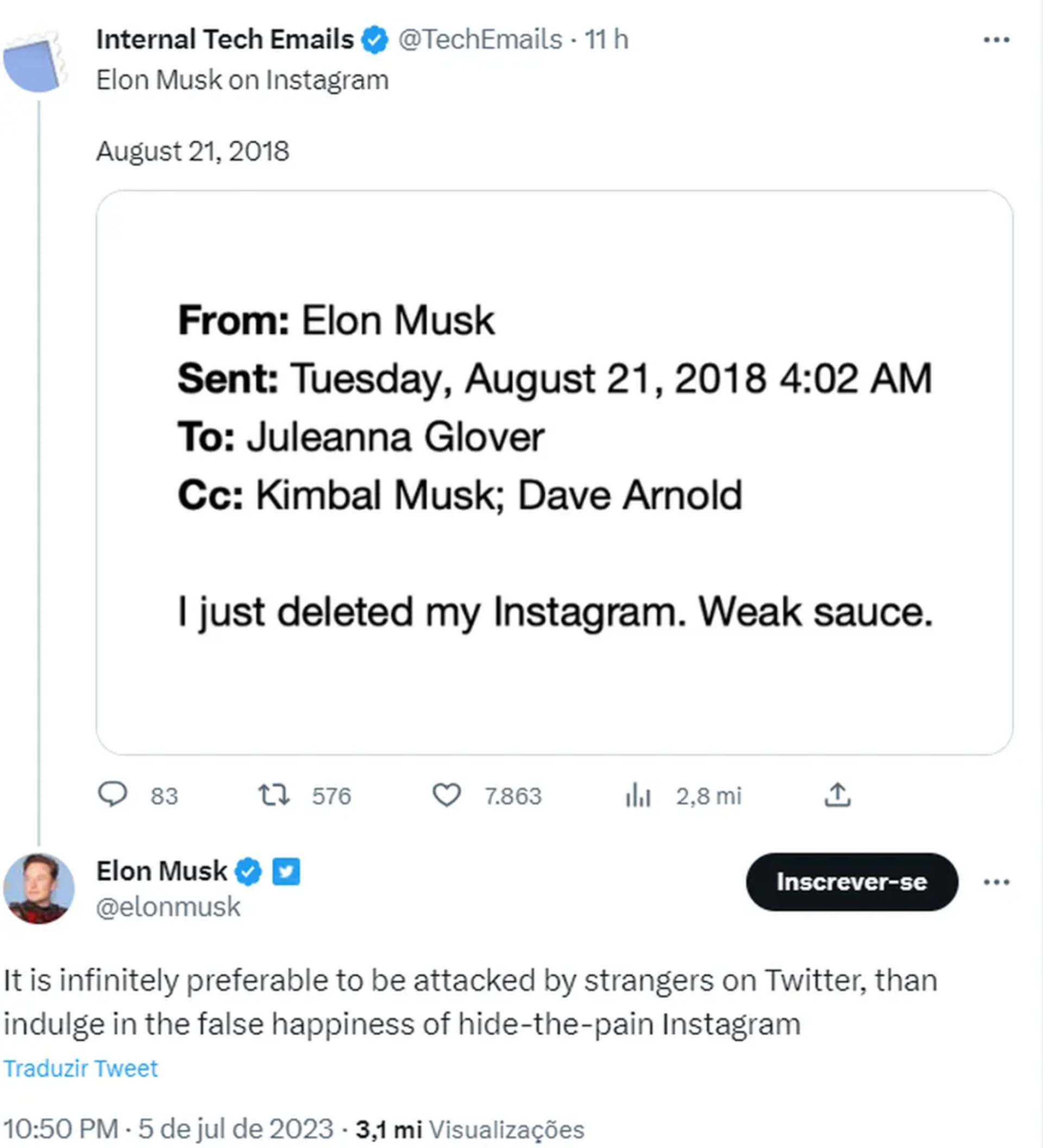Click the Twitter bird badge beside Elon Musk's name
This screenshot has width=1043, height=1148.
tap(286, 871)
